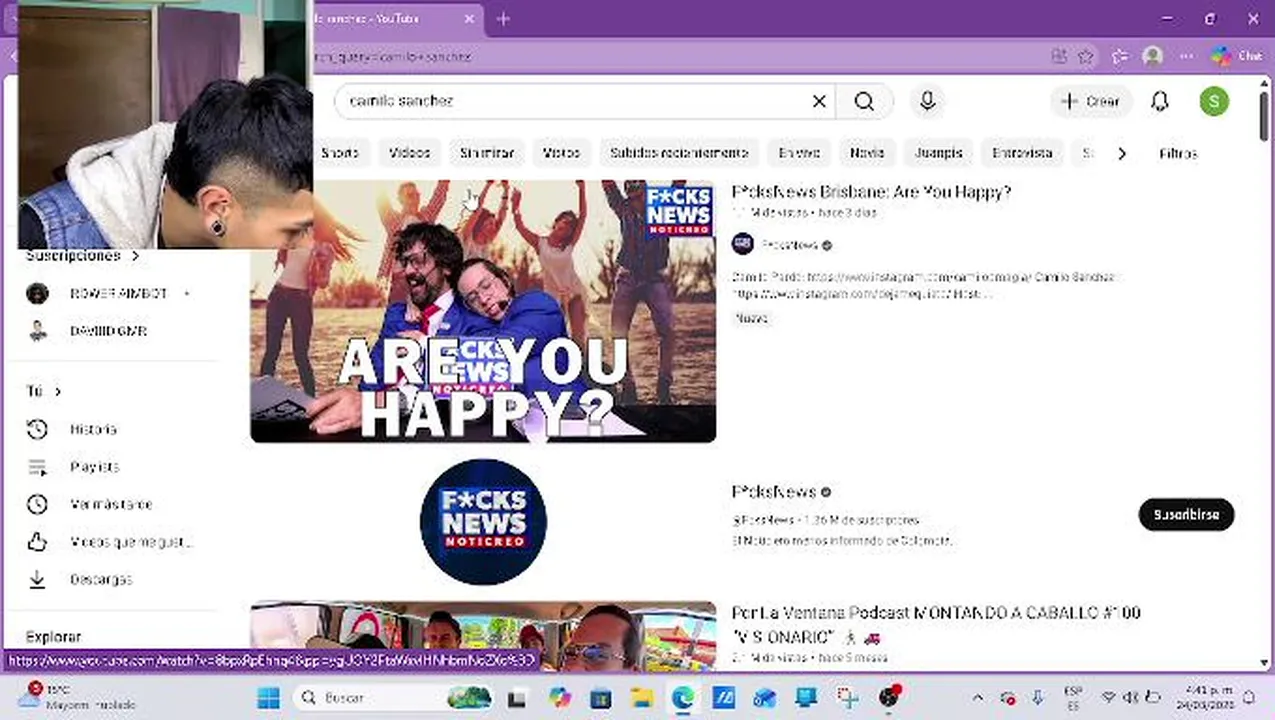The image size is (1275, 720).
Task: Select the Novia filter chip
Action: [x=867, y=153]
